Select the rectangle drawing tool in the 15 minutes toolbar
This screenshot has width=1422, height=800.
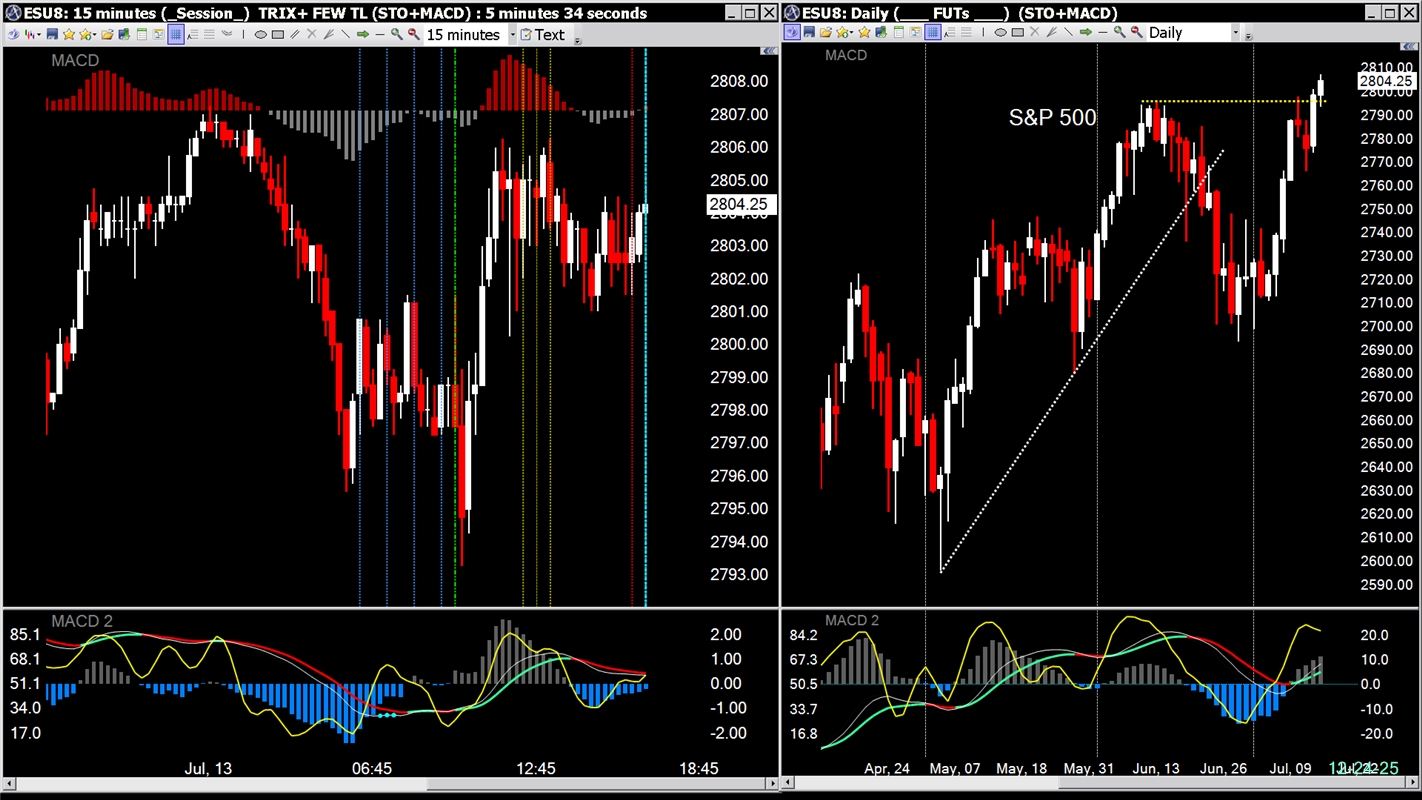point(277,34)
